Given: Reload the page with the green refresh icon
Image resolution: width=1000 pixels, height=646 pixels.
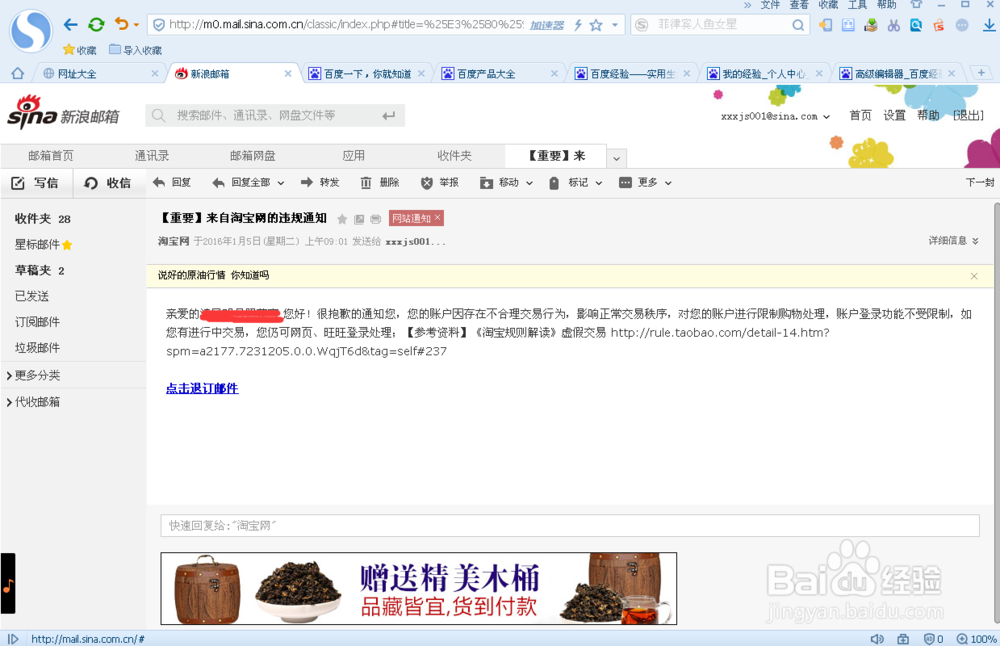Looking at the screenshot, I should coord(96,25).
